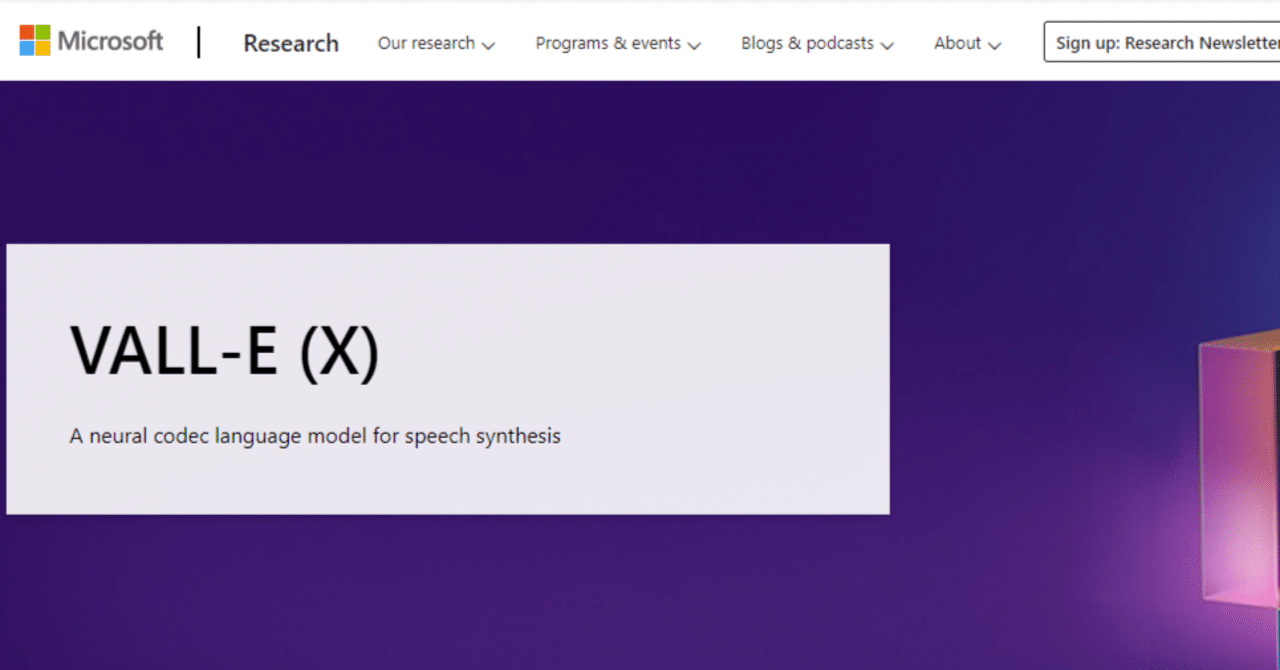Screen dimensions: 1280x670
Task: Click the Research homepage link
Action: (x=290, y=43)
